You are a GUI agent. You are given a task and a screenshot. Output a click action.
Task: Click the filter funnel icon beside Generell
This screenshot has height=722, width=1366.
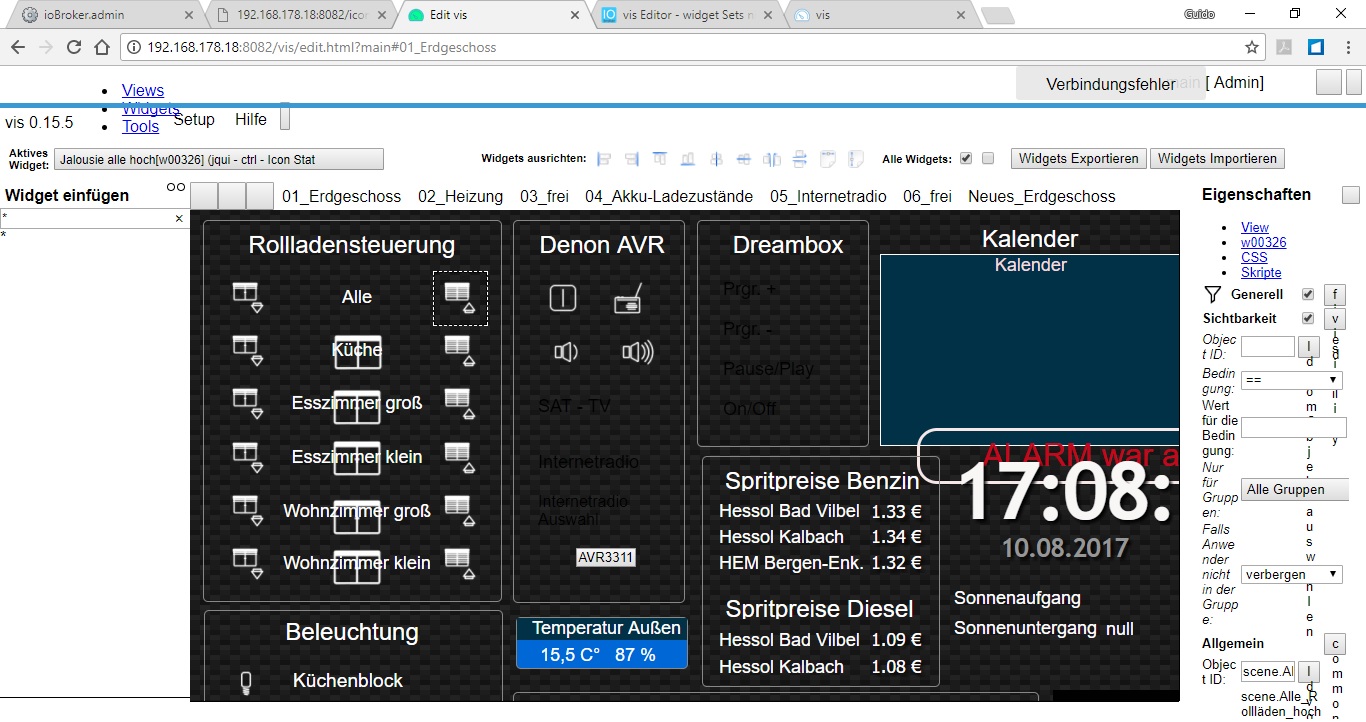pos(1213,295)
